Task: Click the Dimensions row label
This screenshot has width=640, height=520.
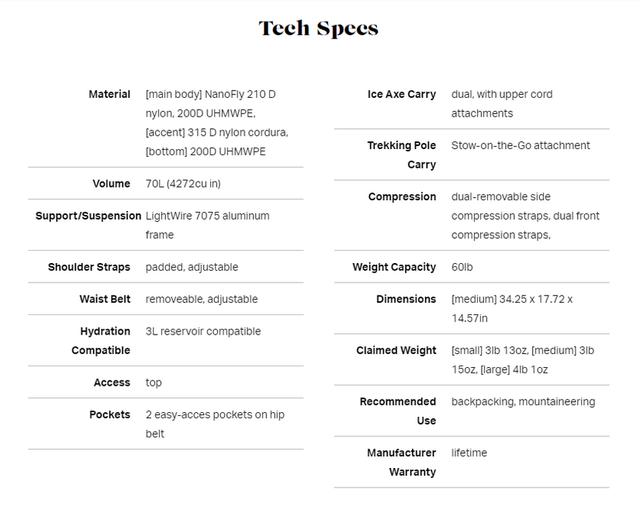Action: click(x=406, y=299)
